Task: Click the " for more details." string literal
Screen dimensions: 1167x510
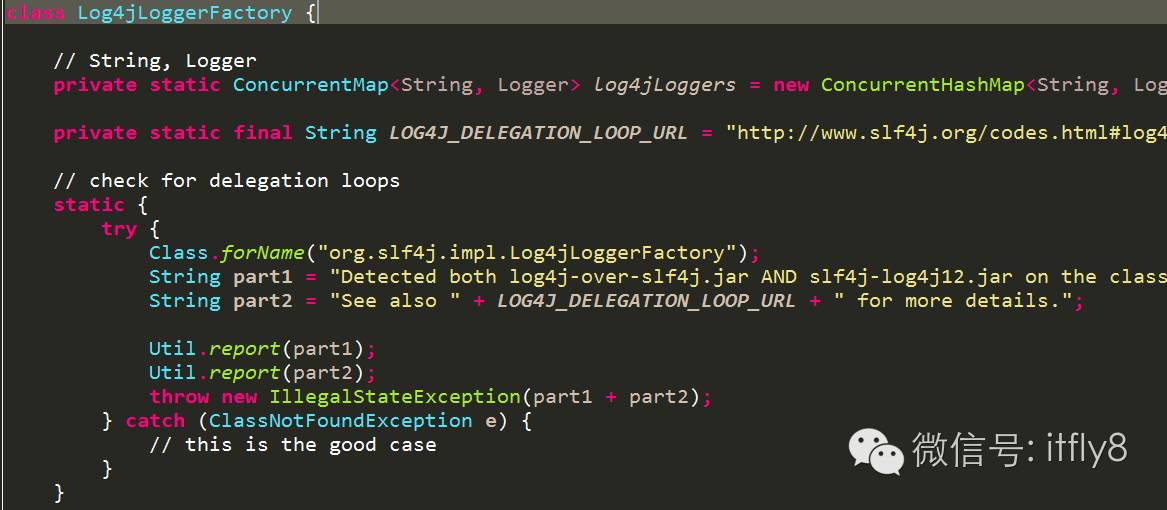Action: point(953,301)
